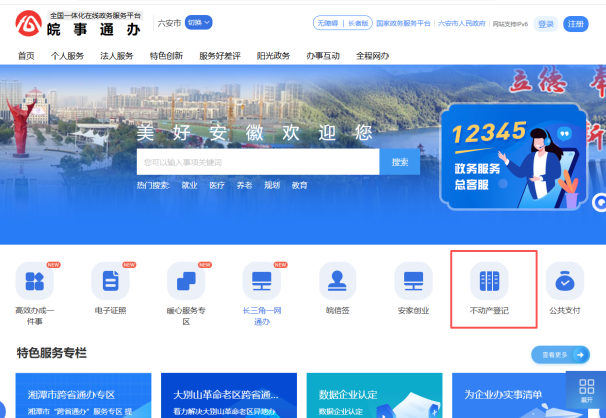Click the 登录 login button
Viewport: 606px width, 418px height.
point(545,23)
